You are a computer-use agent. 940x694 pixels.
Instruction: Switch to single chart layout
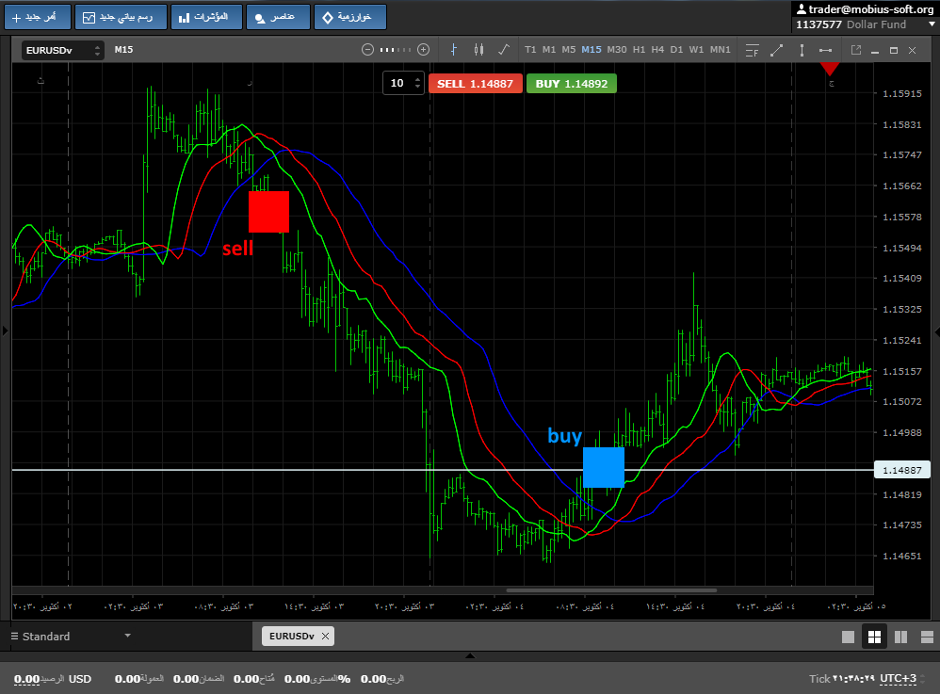pos(848,636)
